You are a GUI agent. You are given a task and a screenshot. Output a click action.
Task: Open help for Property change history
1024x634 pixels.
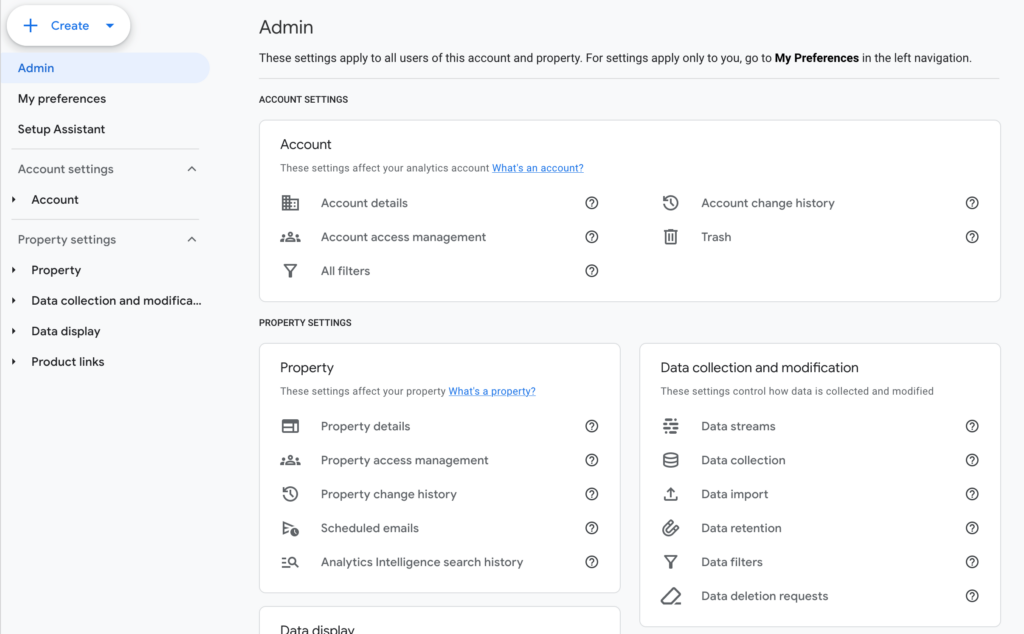(x=592, y=494)
